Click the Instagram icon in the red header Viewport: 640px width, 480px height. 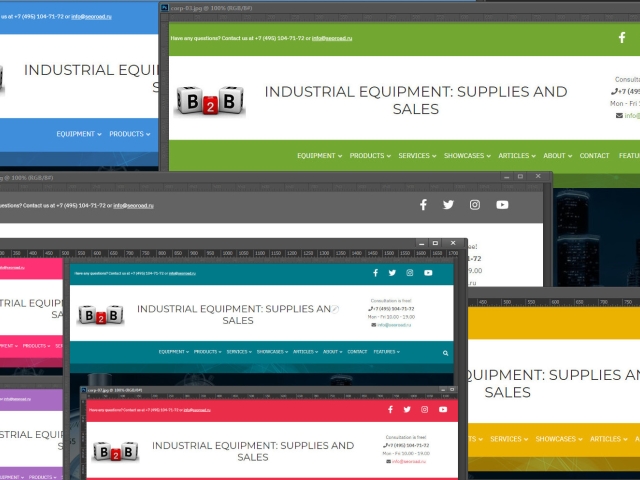[x=425, y=410]
